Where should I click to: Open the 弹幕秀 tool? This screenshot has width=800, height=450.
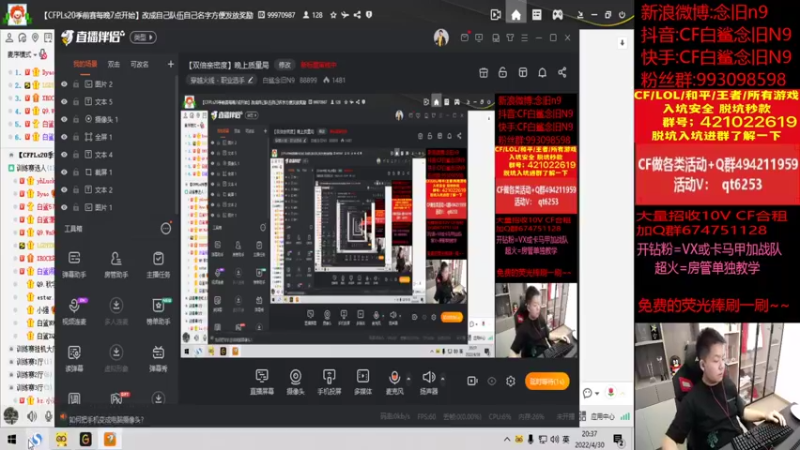(158, 358)
